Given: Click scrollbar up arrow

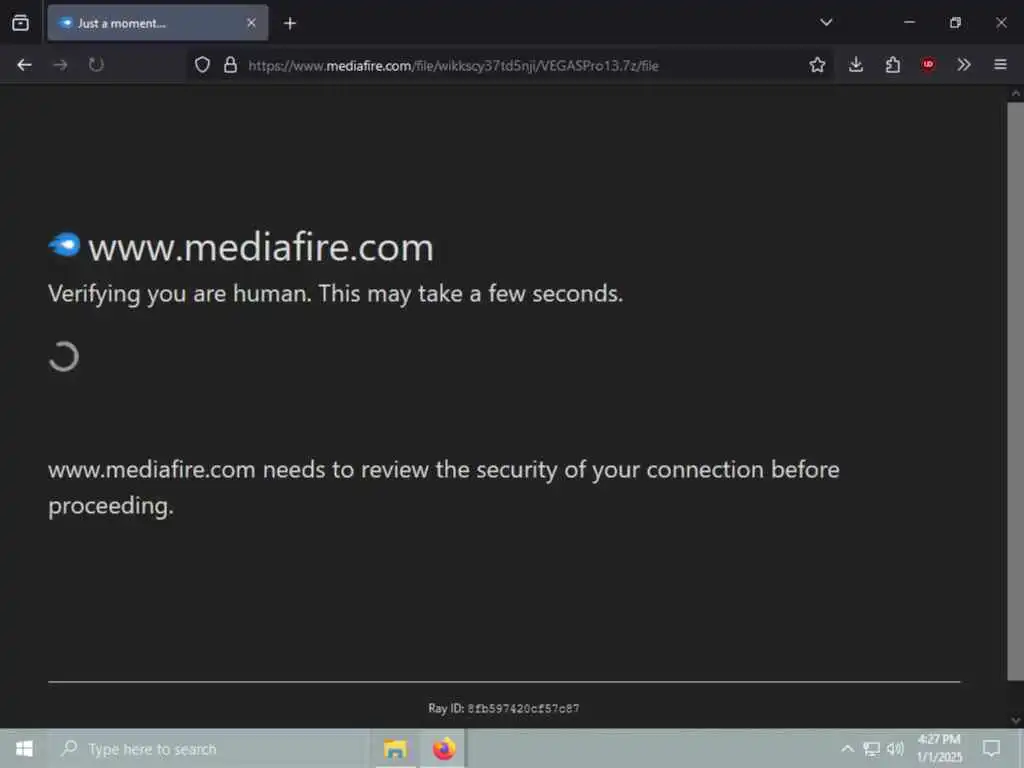Looking at the screenshot, I should tap(1016, 93).
